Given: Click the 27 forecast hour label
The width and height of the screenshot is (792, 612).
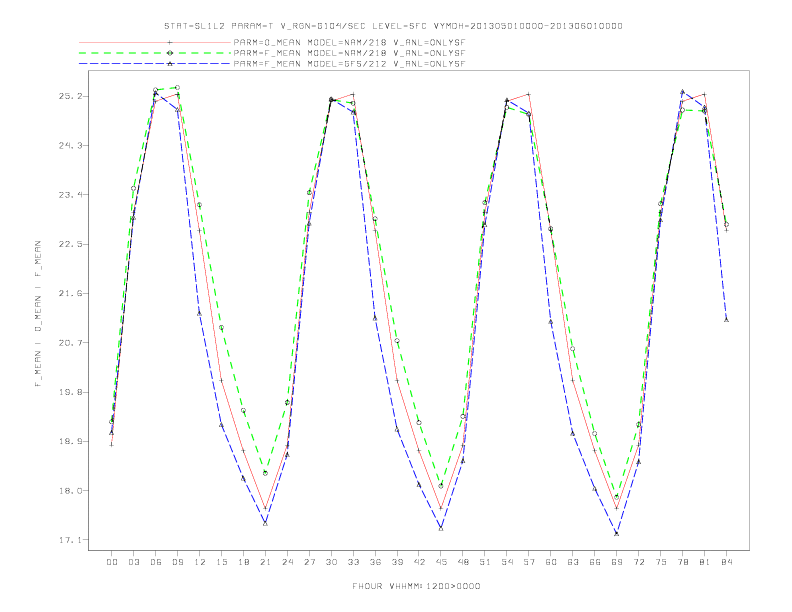Looking at the screenshot, I should click(x=309, y=562).
